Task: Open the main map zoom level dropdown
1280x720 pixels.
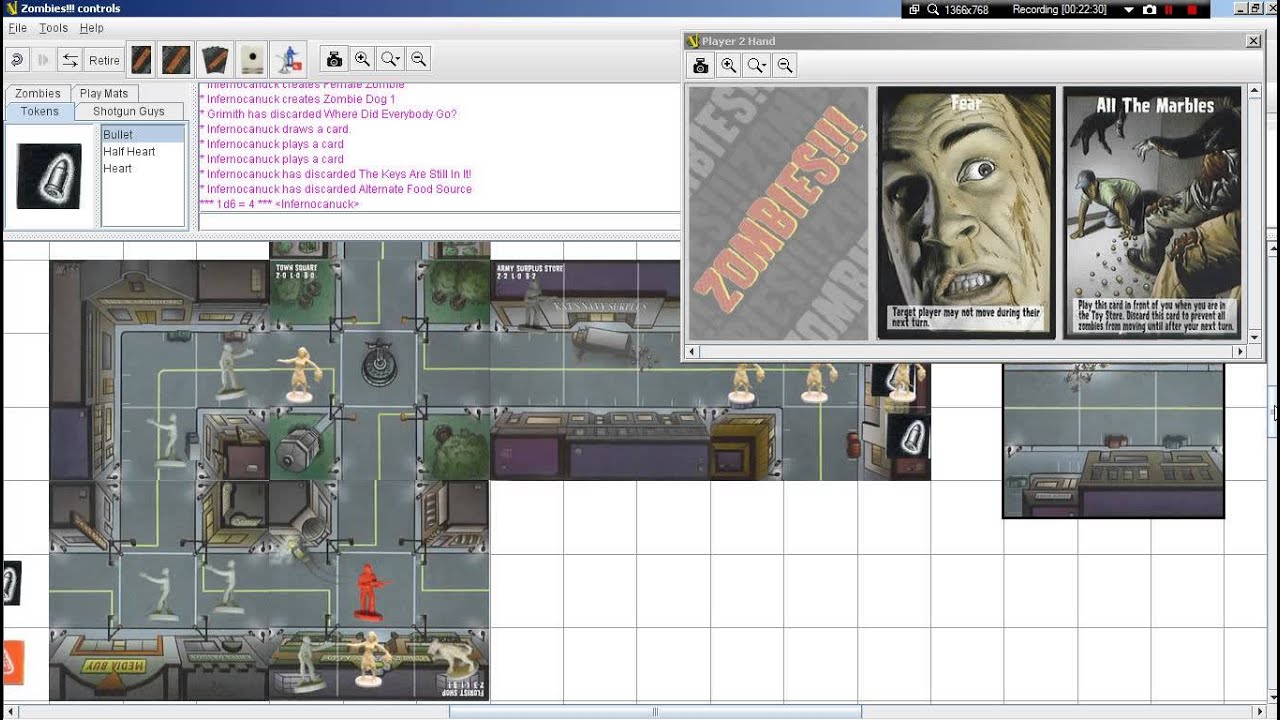Action: tap(390, 60)
